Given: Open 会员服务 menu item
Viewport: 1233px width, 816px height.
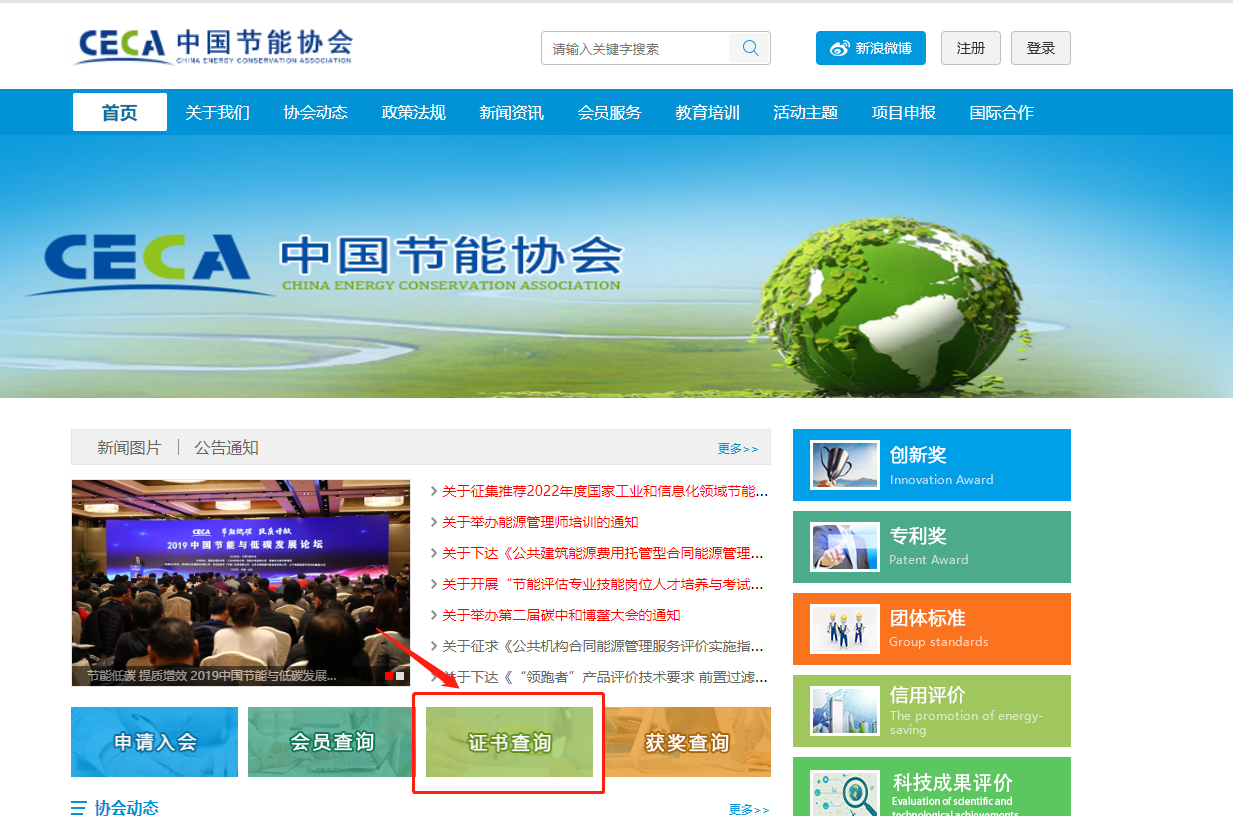Looking at the screenshot, I should click(609, 112).
